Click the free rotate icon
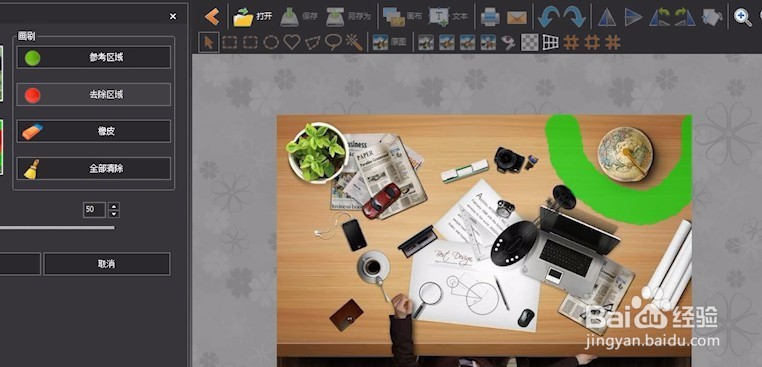Image resolution: width=762 pixels, height=367 pixels. [x=712, y=17]
